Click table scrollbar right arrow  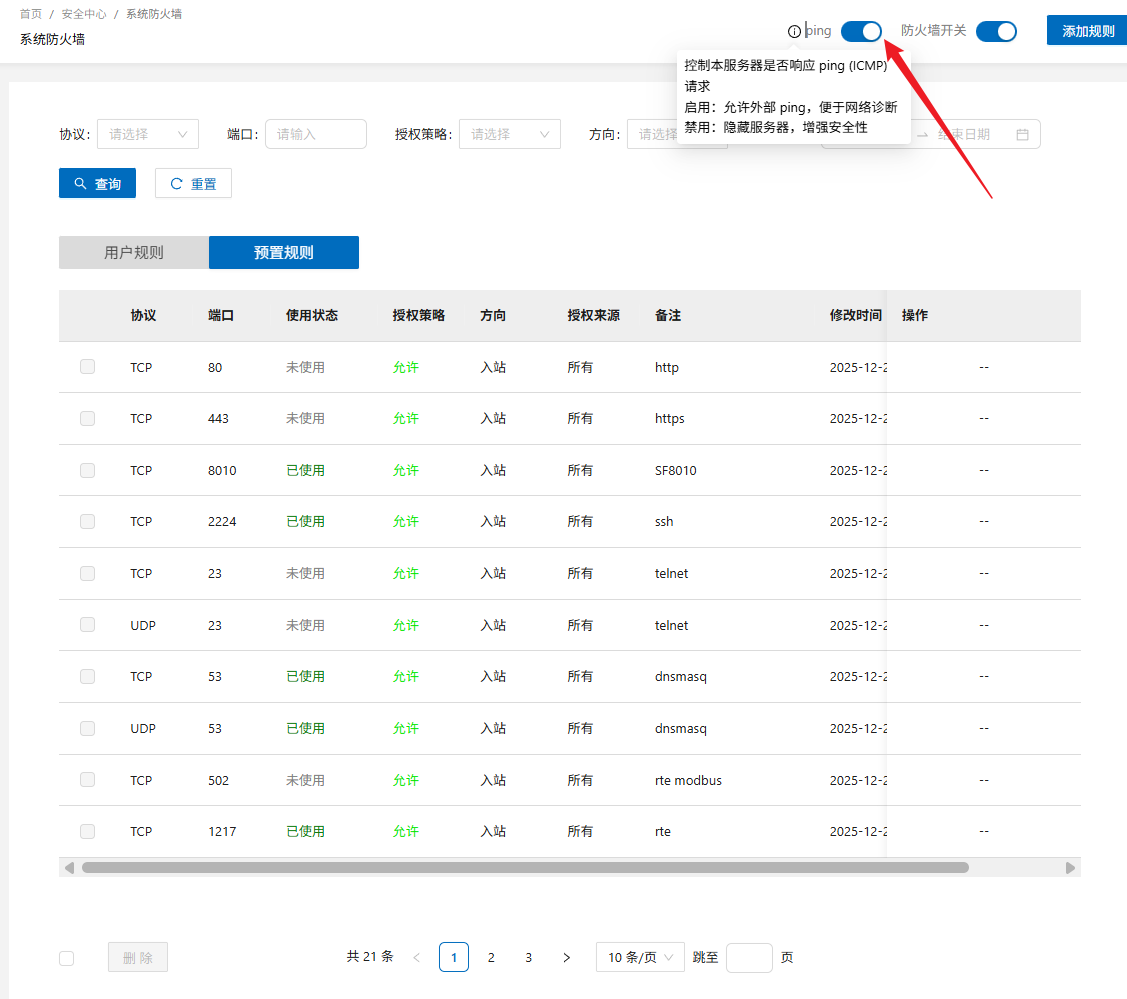pos(1070,868)
